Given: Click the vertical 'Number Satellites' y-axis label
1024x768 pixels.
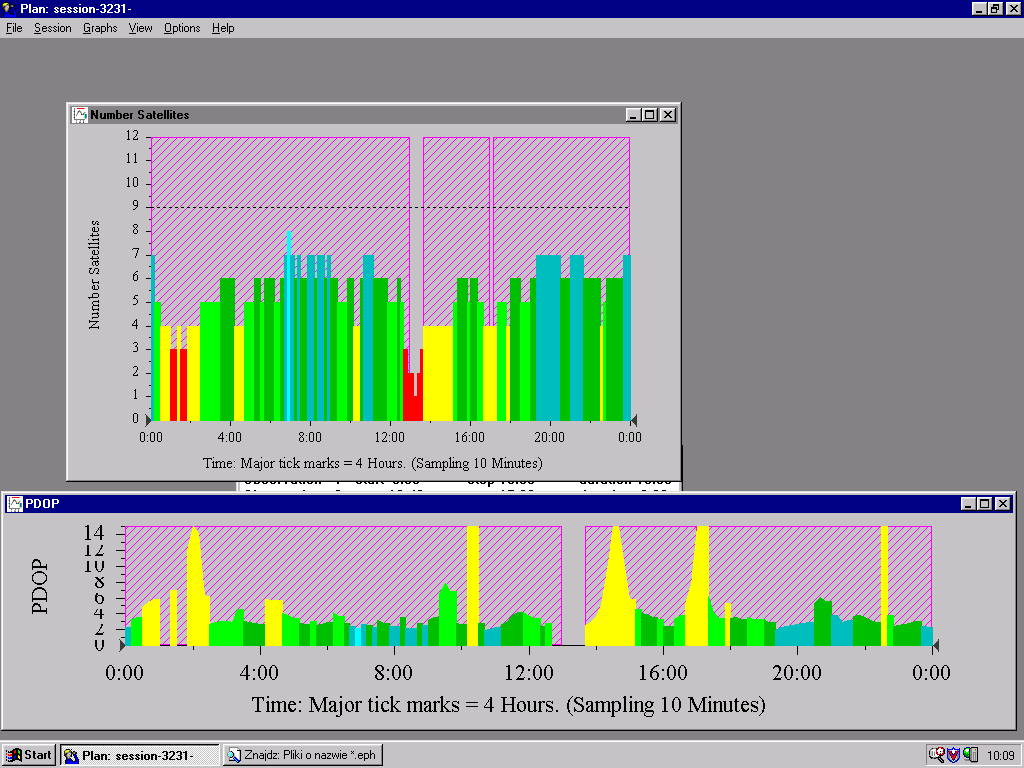Looking at the screenshot, I should 95,274.
